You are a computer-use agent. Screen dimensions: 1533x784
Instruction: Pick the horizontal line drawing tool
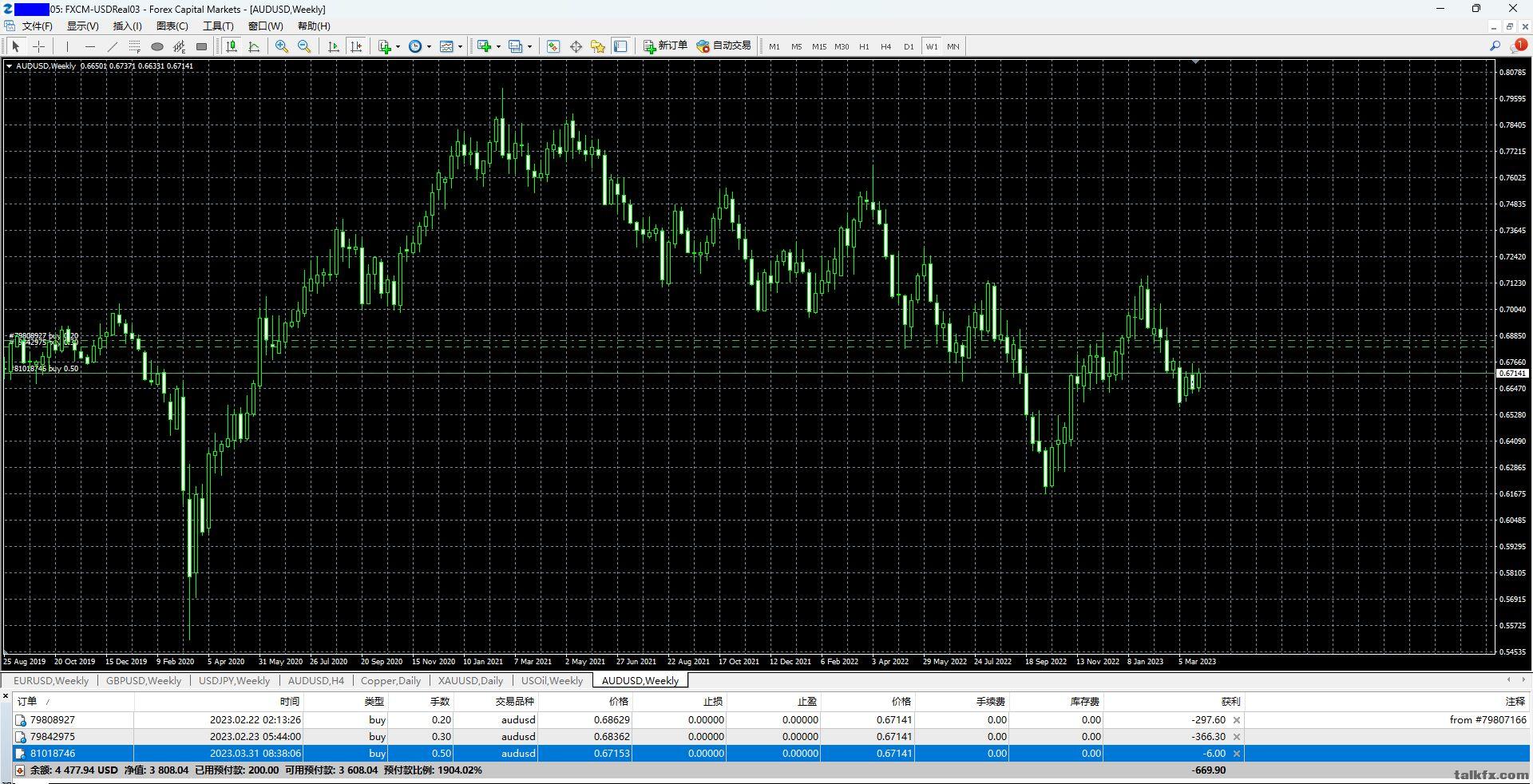coord(90,46)
